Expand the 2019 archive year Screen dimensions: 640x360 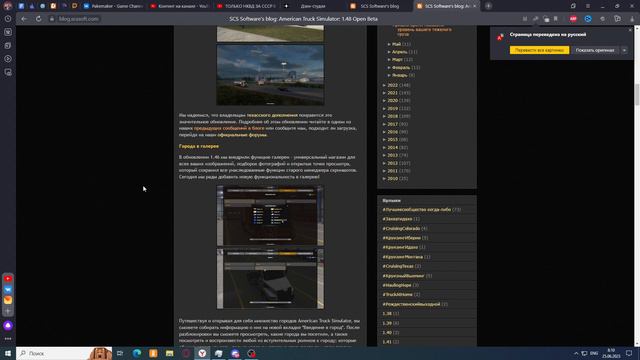(384, 109)
